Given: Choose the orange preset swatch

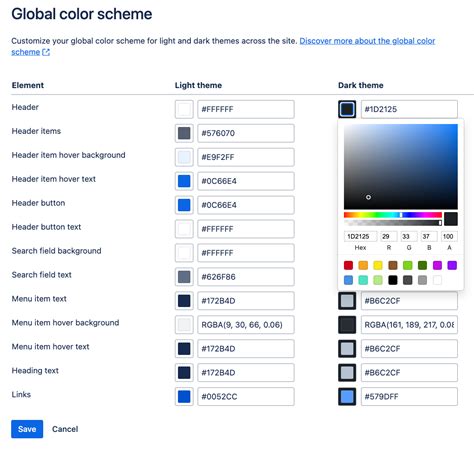Looking at the screenshot, I should pos(363,265).
